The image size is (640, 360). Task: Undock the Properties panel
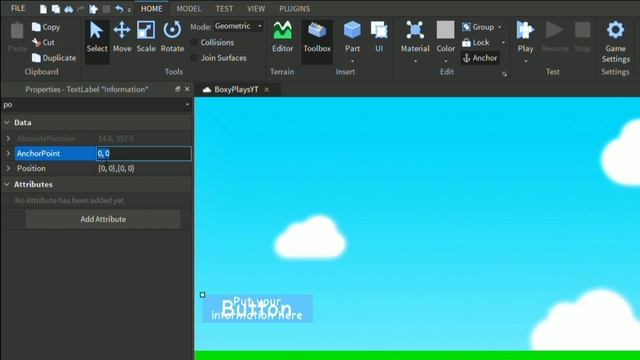(x=178, y=89)
